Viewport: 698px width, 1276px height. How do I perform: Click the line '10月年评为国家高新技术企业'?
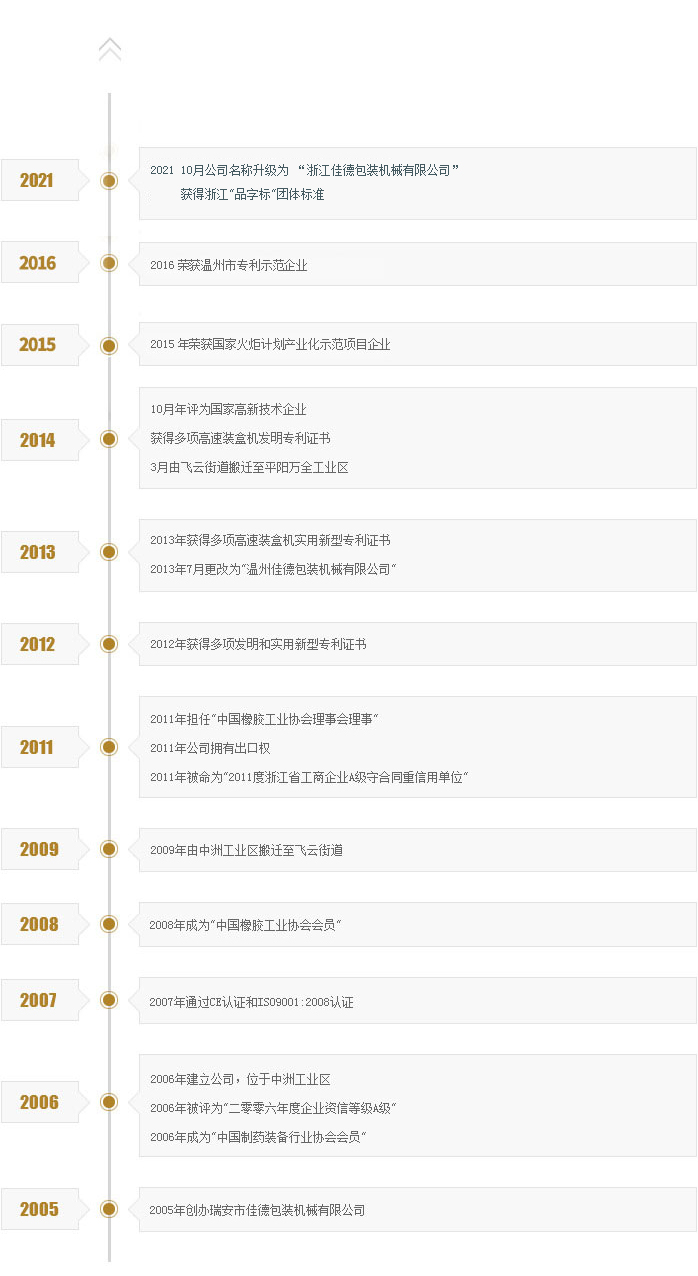coord(228,409)
